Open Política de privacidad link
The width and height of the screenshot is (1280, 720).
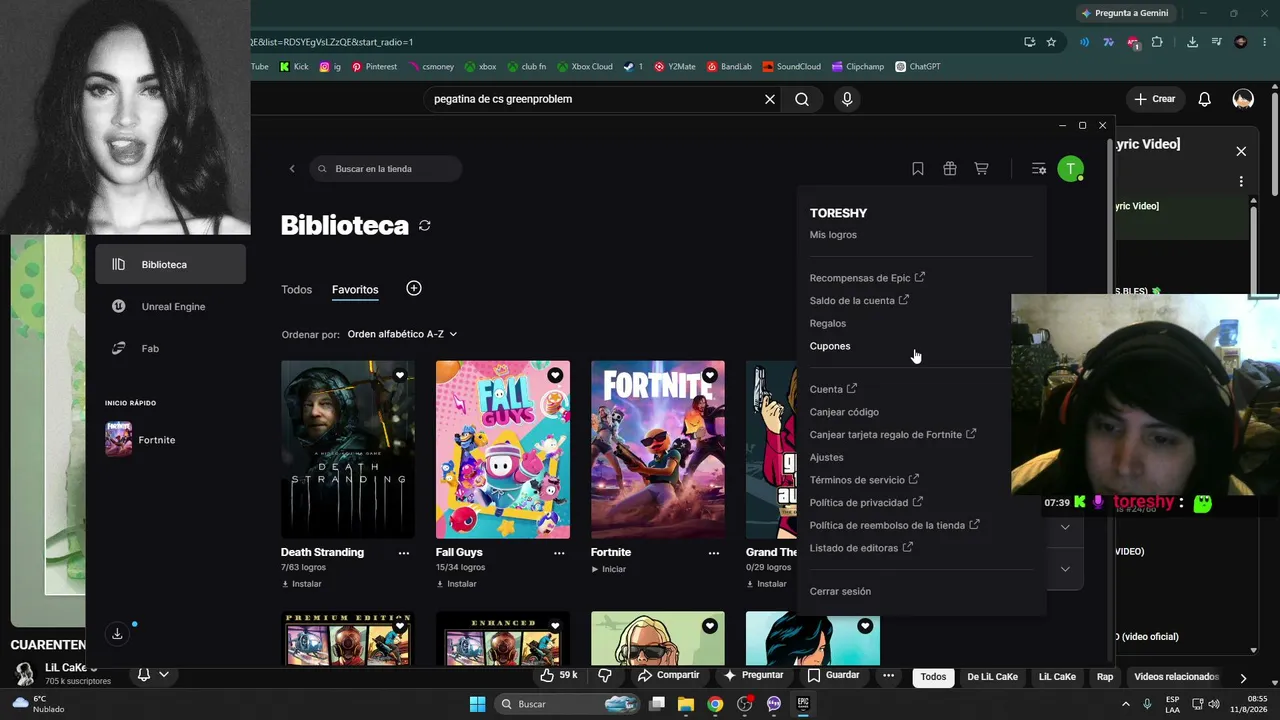(x=866, y=503)
